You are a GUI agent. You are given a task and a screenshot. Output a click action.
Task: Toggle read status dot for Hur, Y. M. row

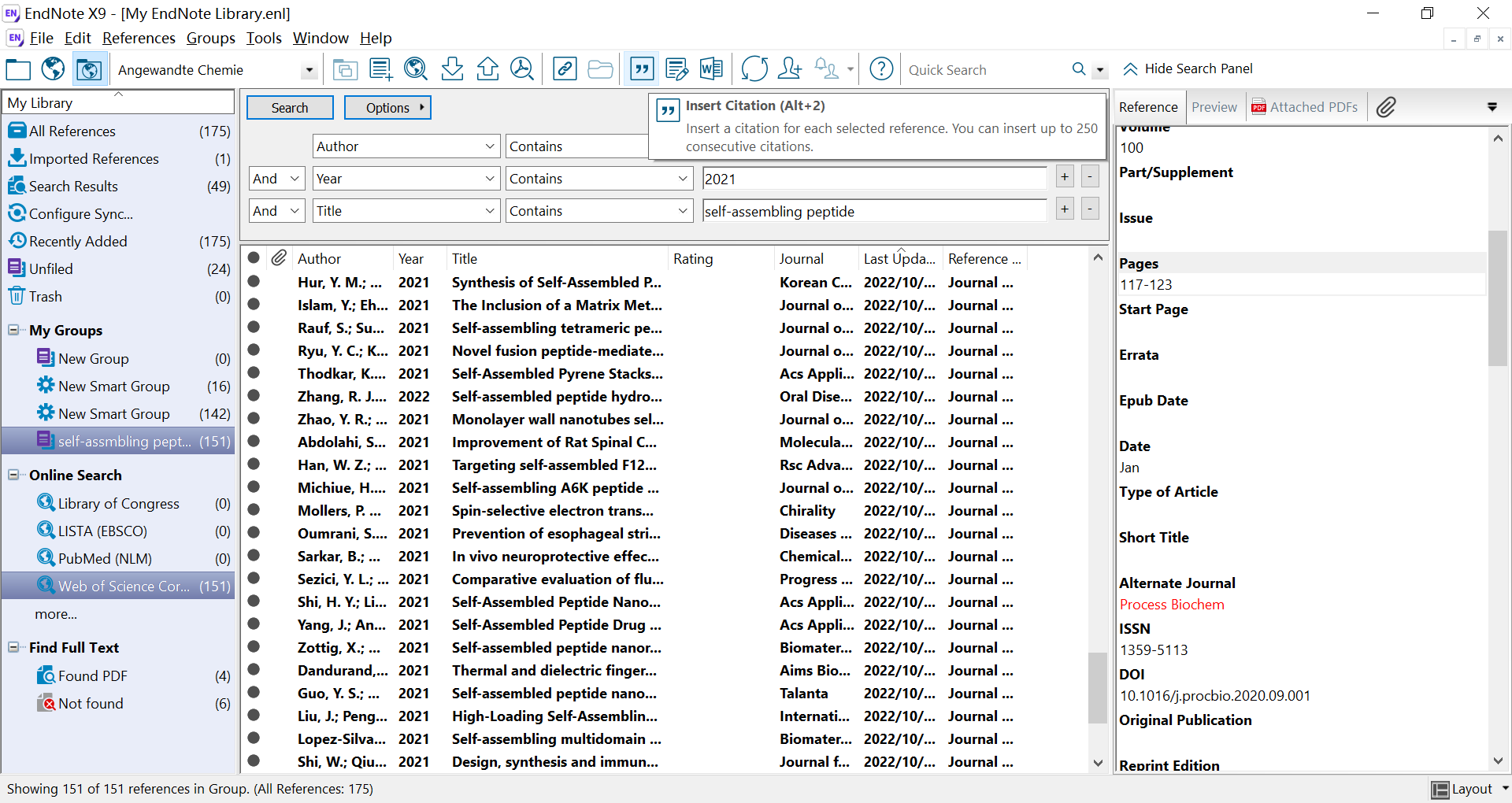pos(254,281)
